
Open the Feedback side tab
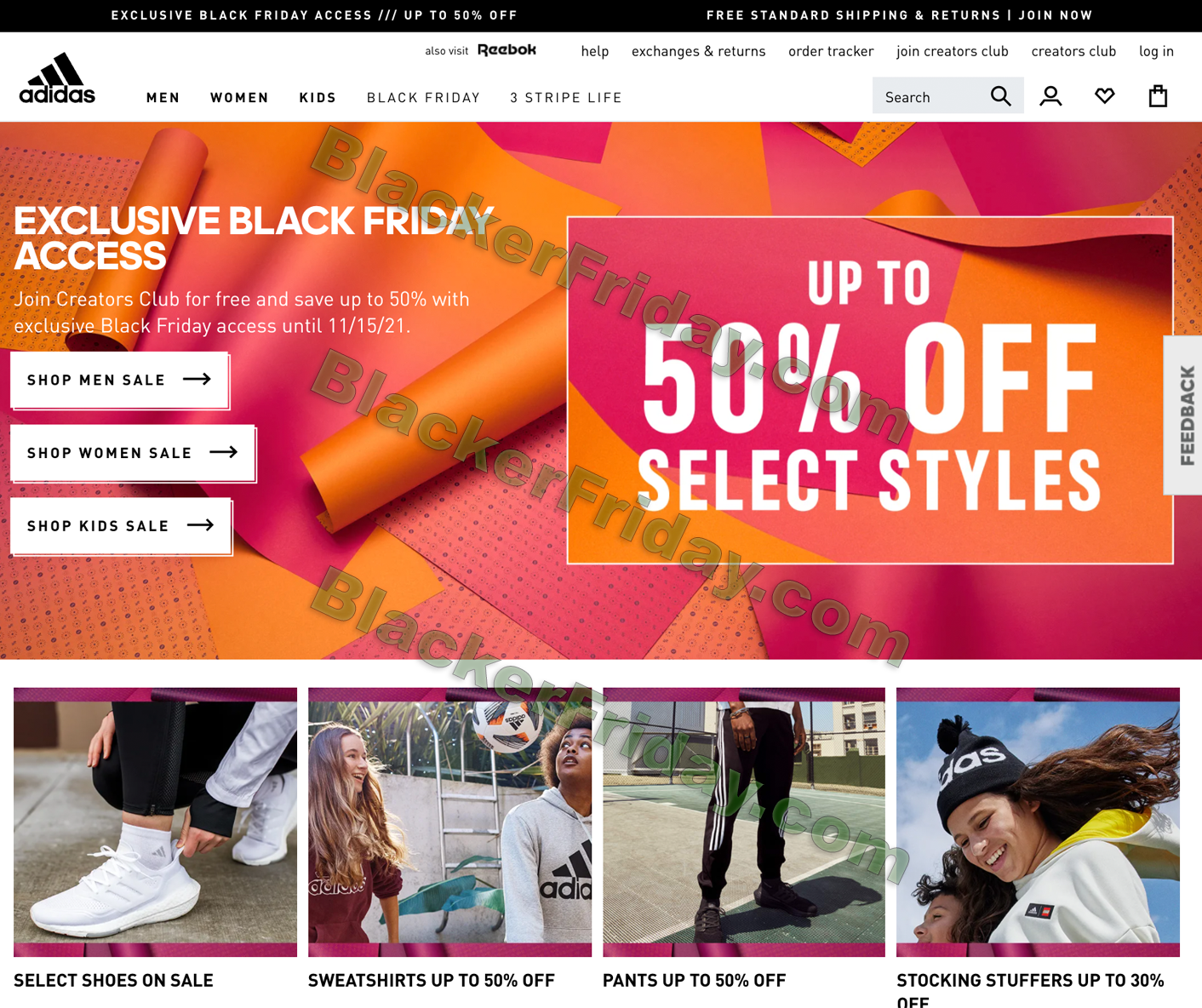[x=1183, y=415]
